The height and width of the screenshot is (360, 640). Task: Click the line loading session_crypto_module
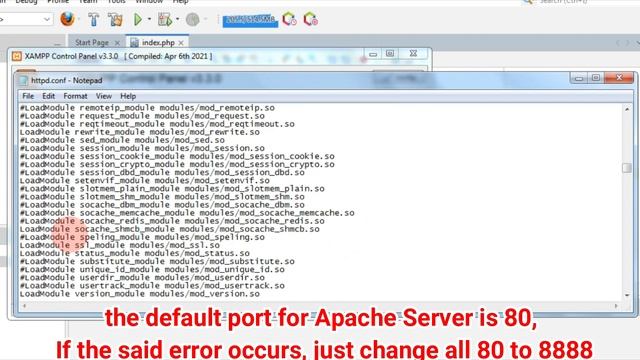click(x=177, y=164)
